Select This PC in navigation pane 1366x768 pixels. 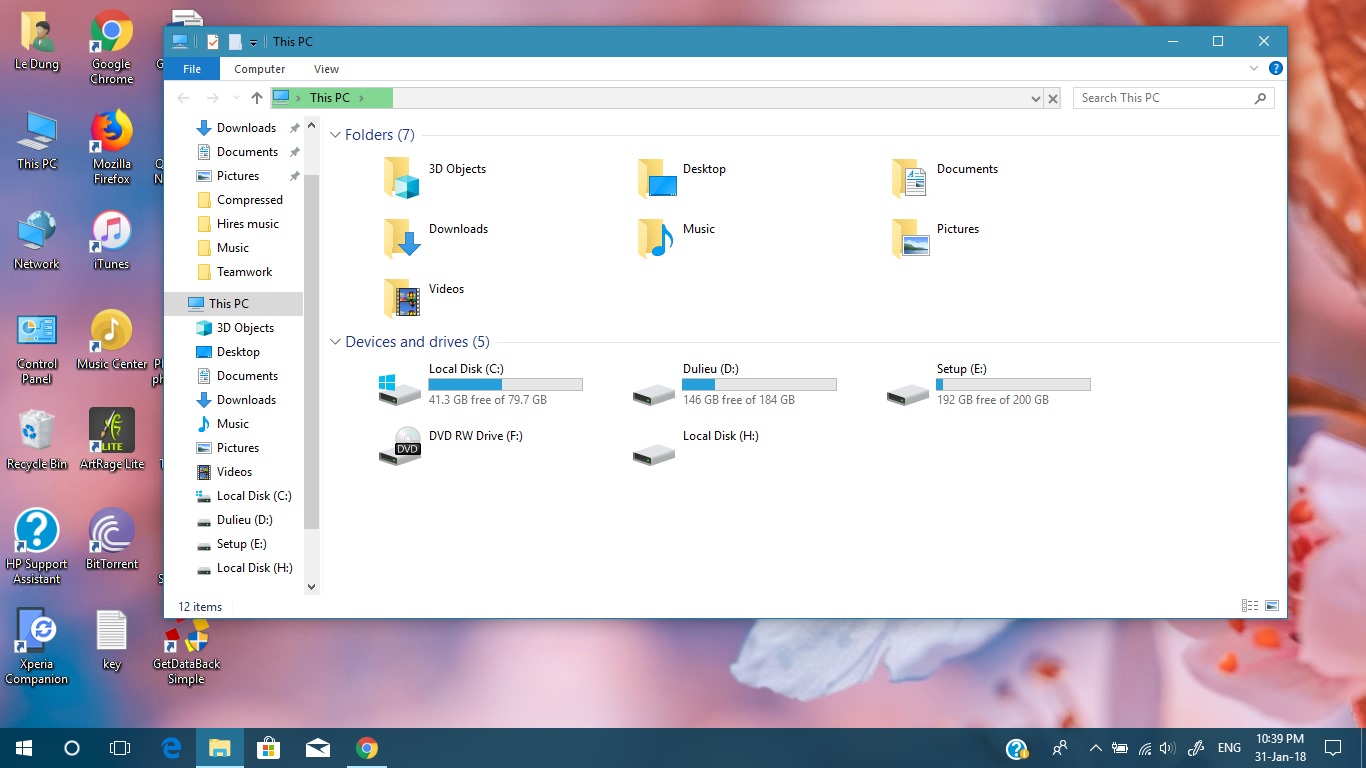(x=233, y=304)
